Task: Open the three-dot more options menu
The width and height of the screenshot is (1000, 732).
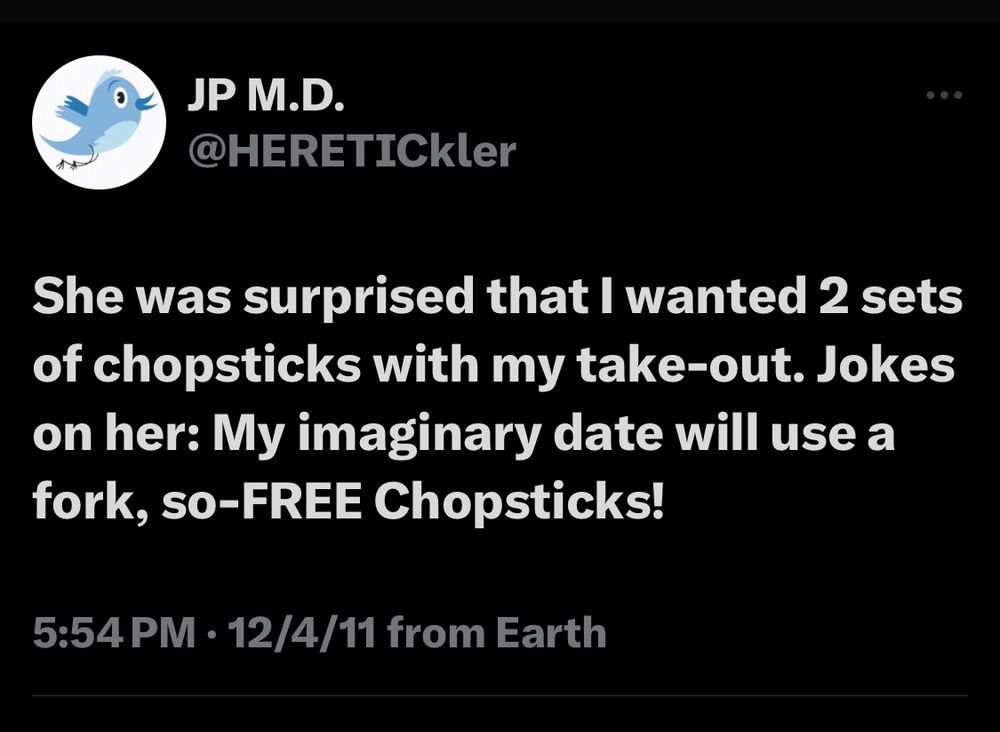Action: pyautogui.click(x=943, y=96)
